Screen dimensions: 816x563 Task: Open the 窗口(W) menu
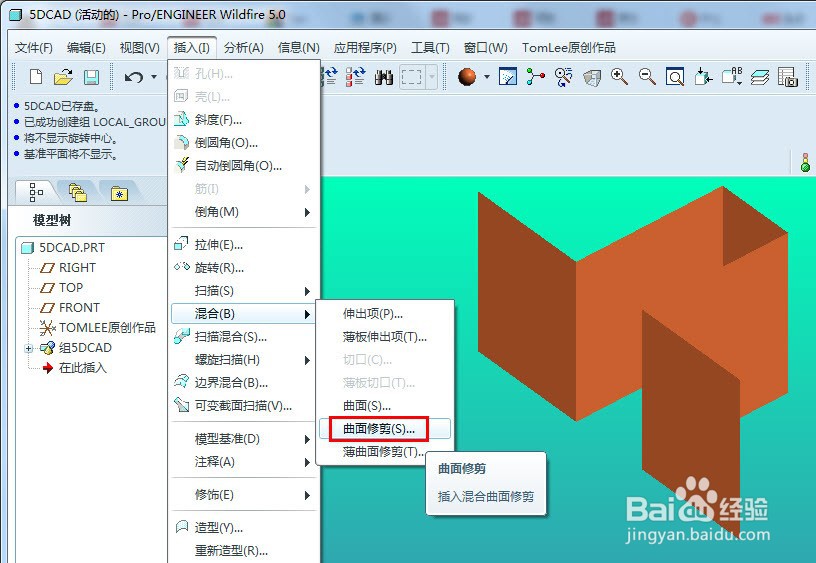[x=486, y=48]
